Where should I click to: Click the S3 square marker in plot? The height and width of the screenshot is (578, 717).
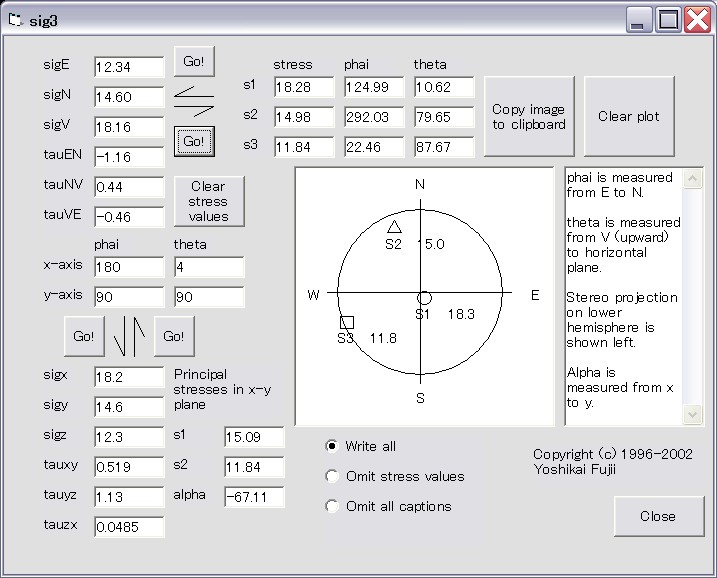click(347, 322)
